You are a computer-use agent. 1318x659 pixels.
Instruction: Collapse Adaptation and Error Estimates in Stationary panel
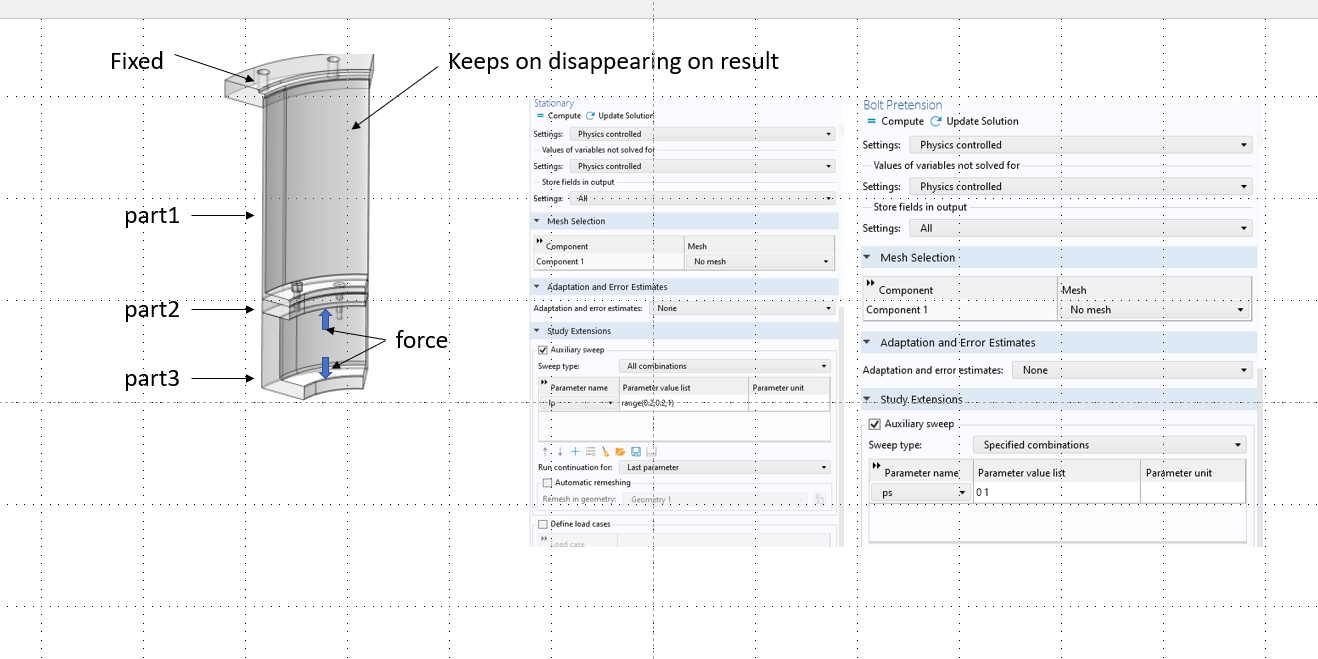click(537, 287)
